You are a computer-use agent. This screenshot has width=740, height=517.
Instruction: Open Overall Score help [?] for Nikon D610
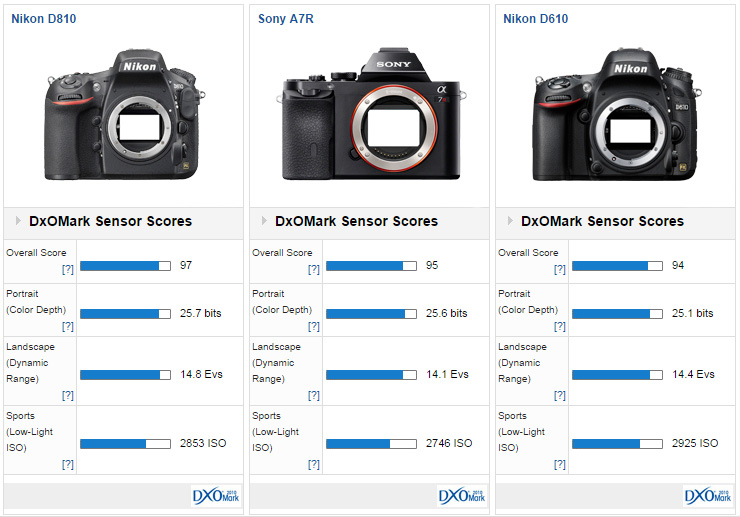[x=560, y=269]
